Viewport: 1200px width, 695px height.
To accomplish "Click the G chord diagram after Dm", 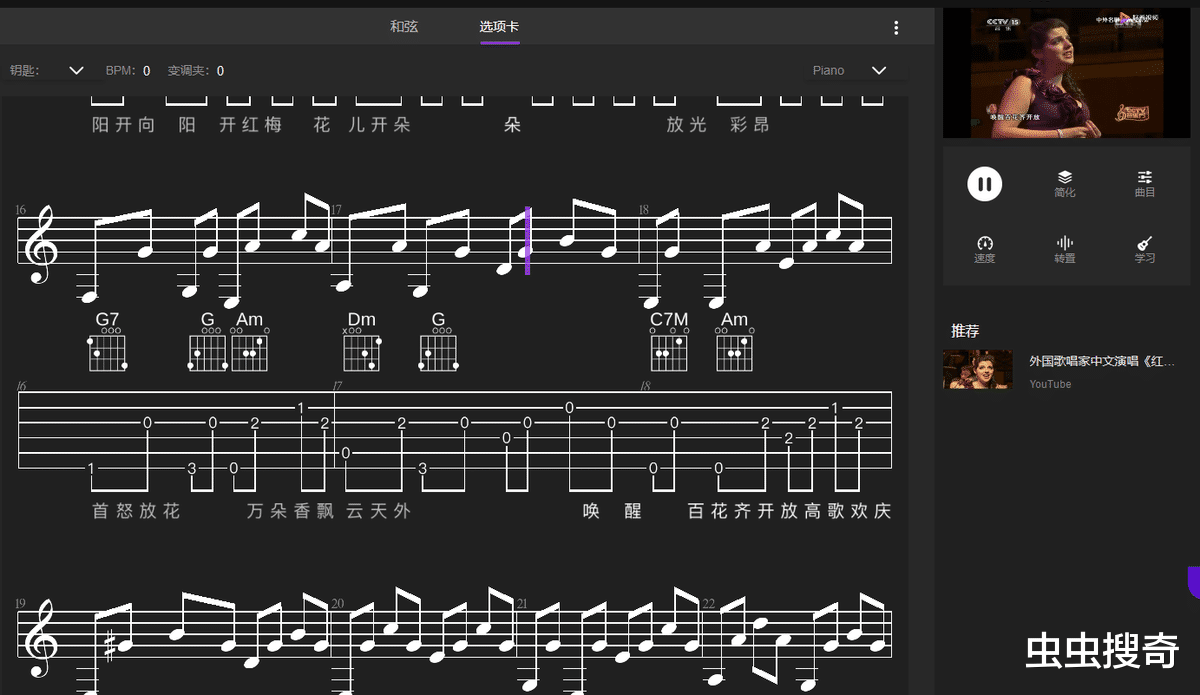I will [x=438, y=350].
